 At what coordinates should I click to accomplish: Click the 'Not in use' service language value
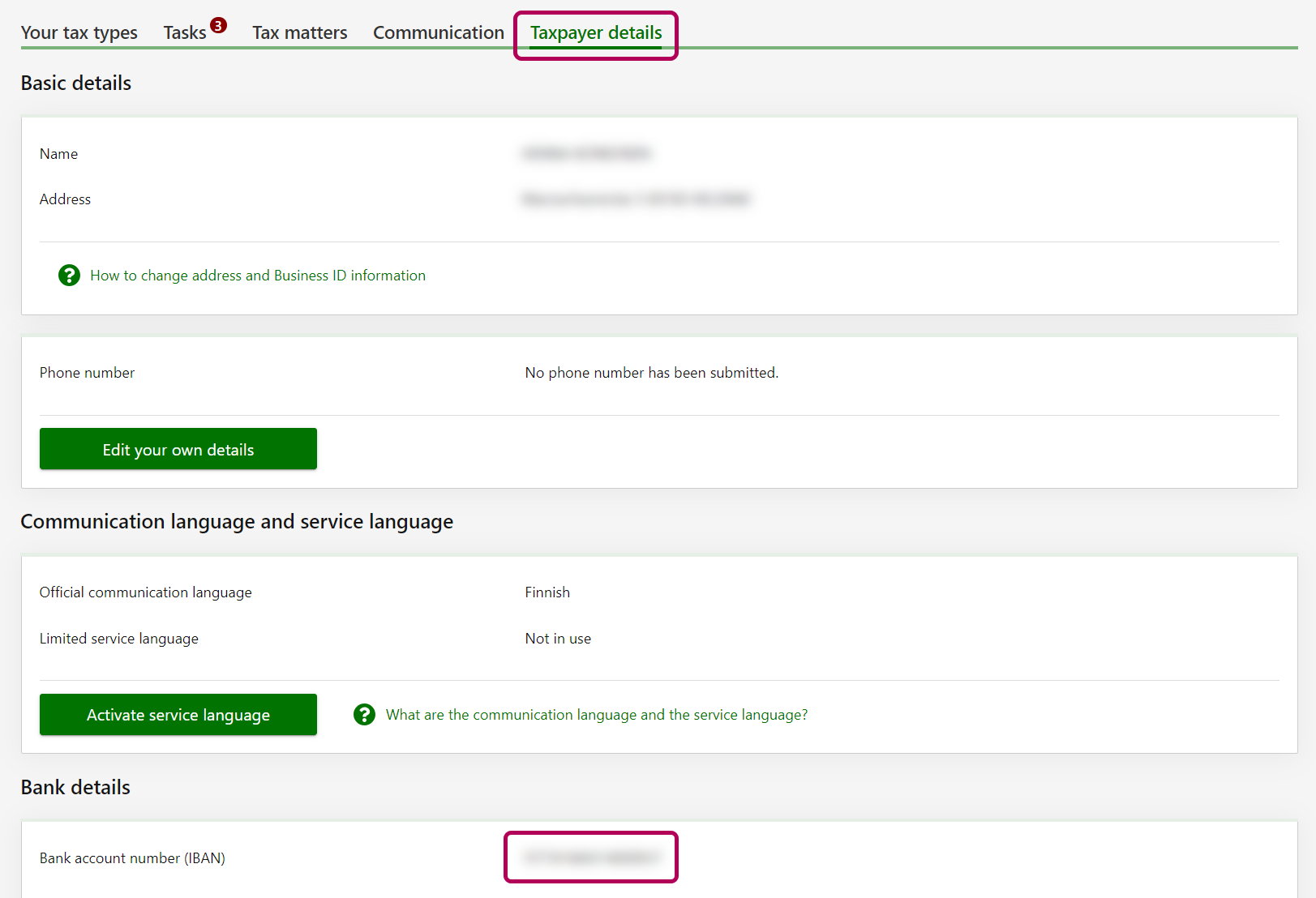point(558,639)
